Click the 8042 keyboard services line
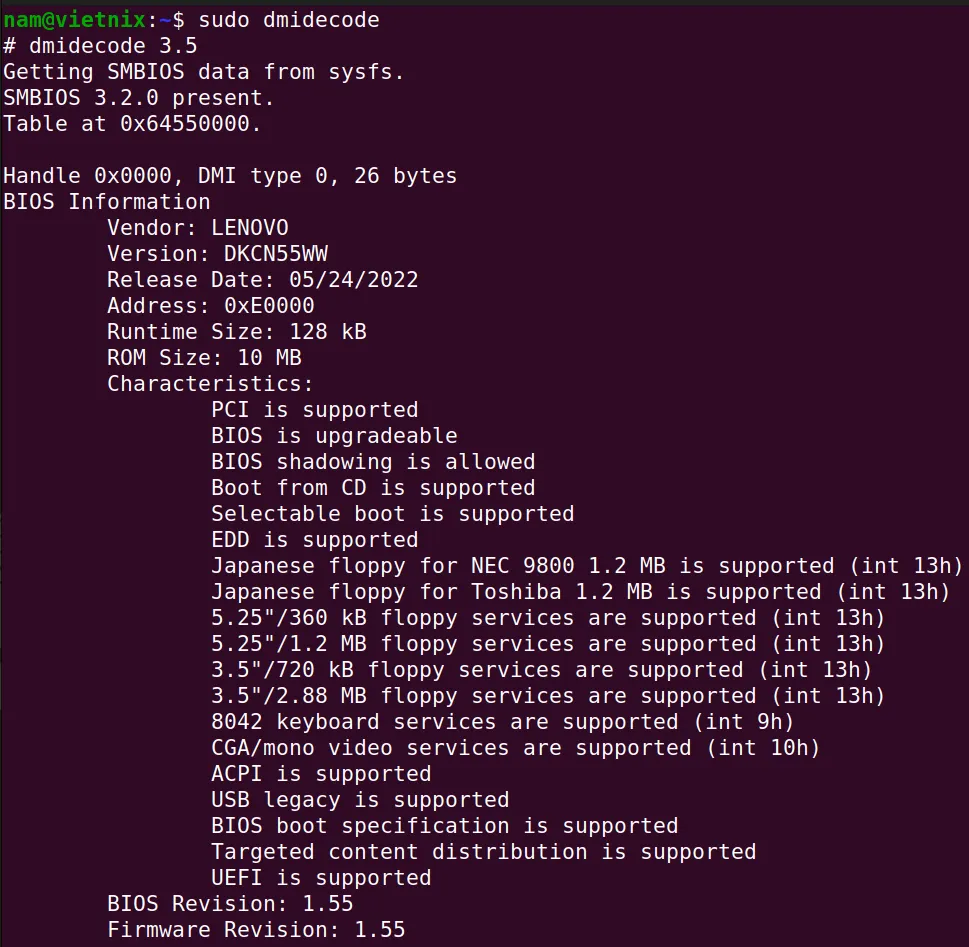969x947 pixels. (502, 722)
